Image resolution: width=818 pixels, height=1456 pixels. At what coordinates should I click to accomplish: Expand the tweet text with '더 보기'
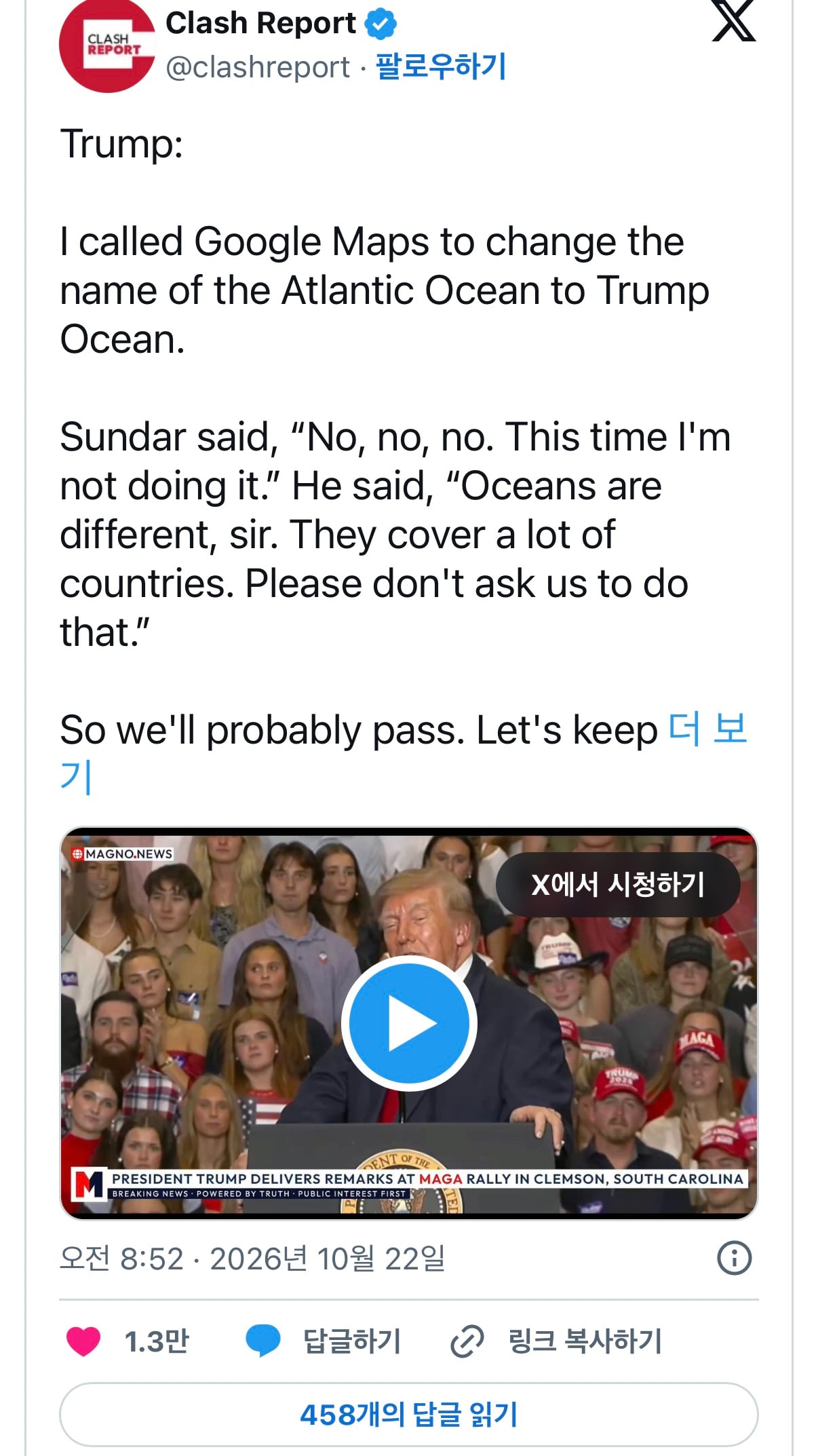point(707,730)
